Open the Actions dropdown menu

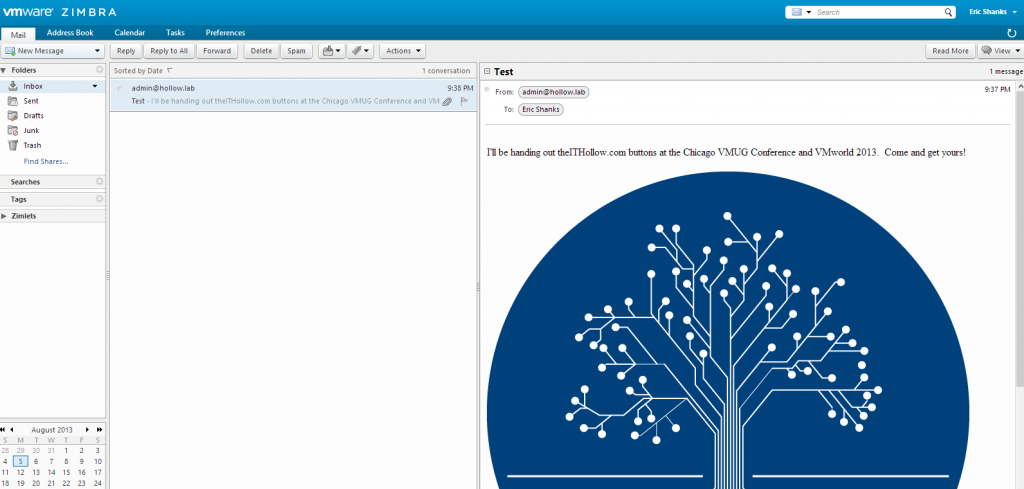point(403,50)
